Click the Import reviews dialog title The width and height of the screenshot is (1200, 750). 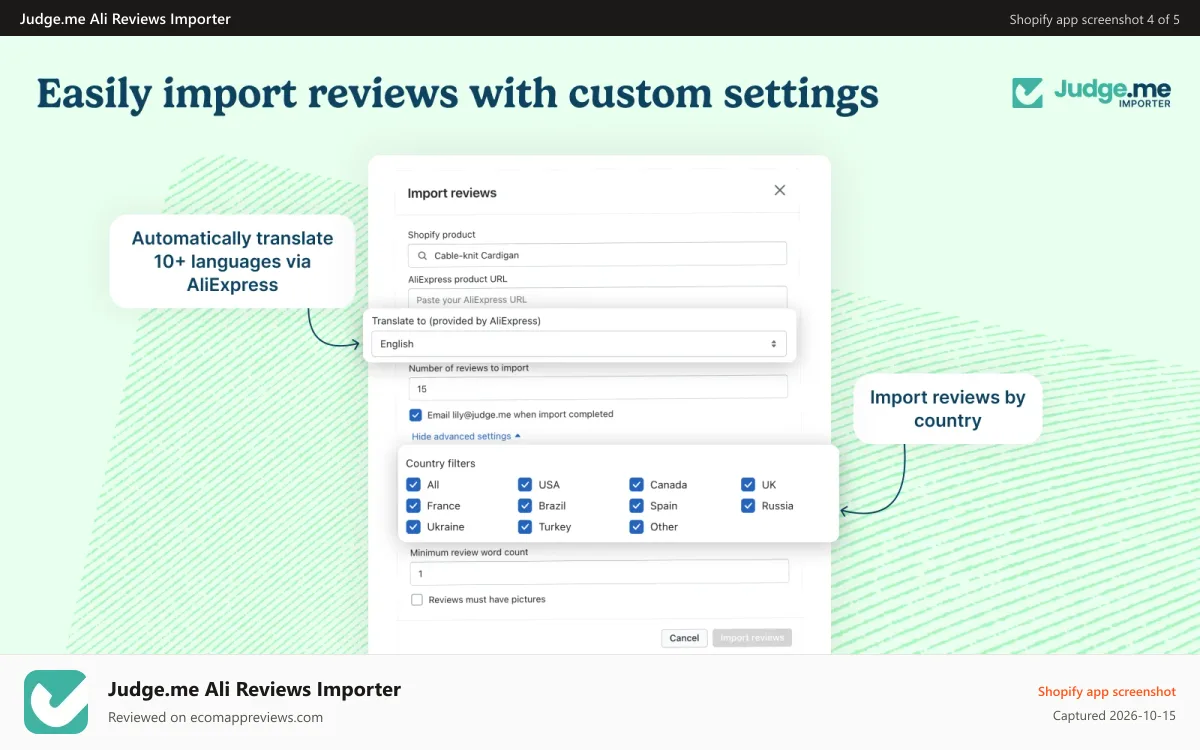[x=452, y=193]
